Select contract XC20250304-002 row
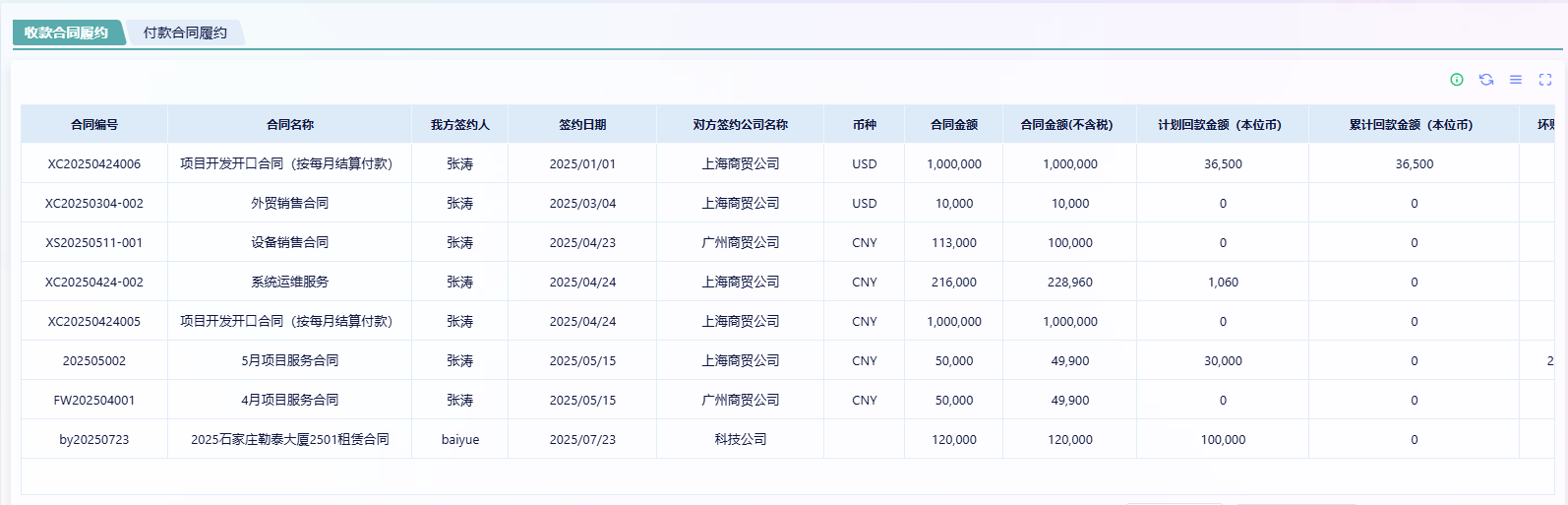This screenshot has height=505, width=1568. (94, 204)
